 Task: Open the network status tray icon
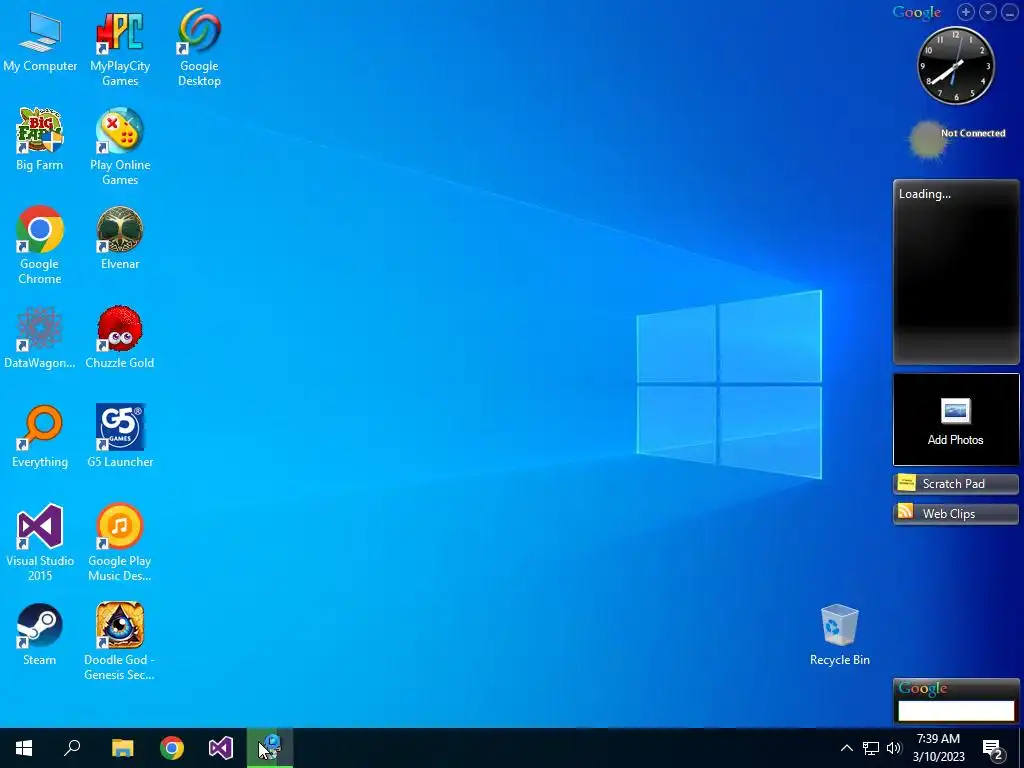[871, 748]
